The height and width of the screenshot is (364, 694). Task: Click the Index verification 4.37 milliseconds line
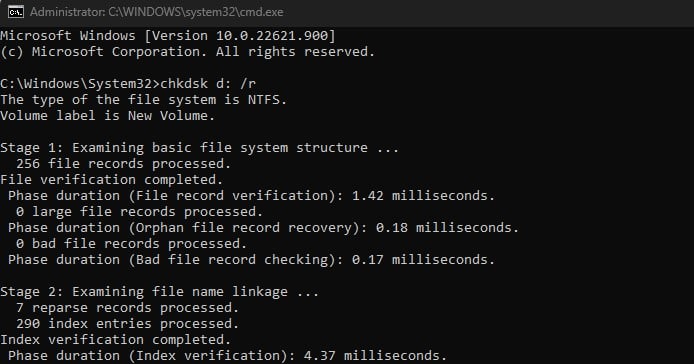pos(227,356)
